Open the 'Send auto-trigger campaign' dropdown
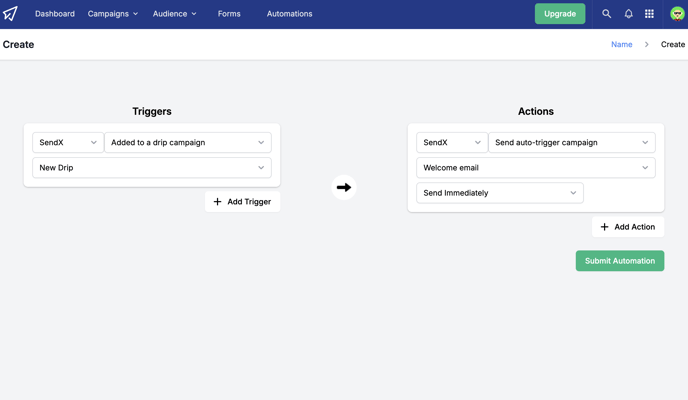Viewport: 688px width, 400px height. click(x=572, y=143)
